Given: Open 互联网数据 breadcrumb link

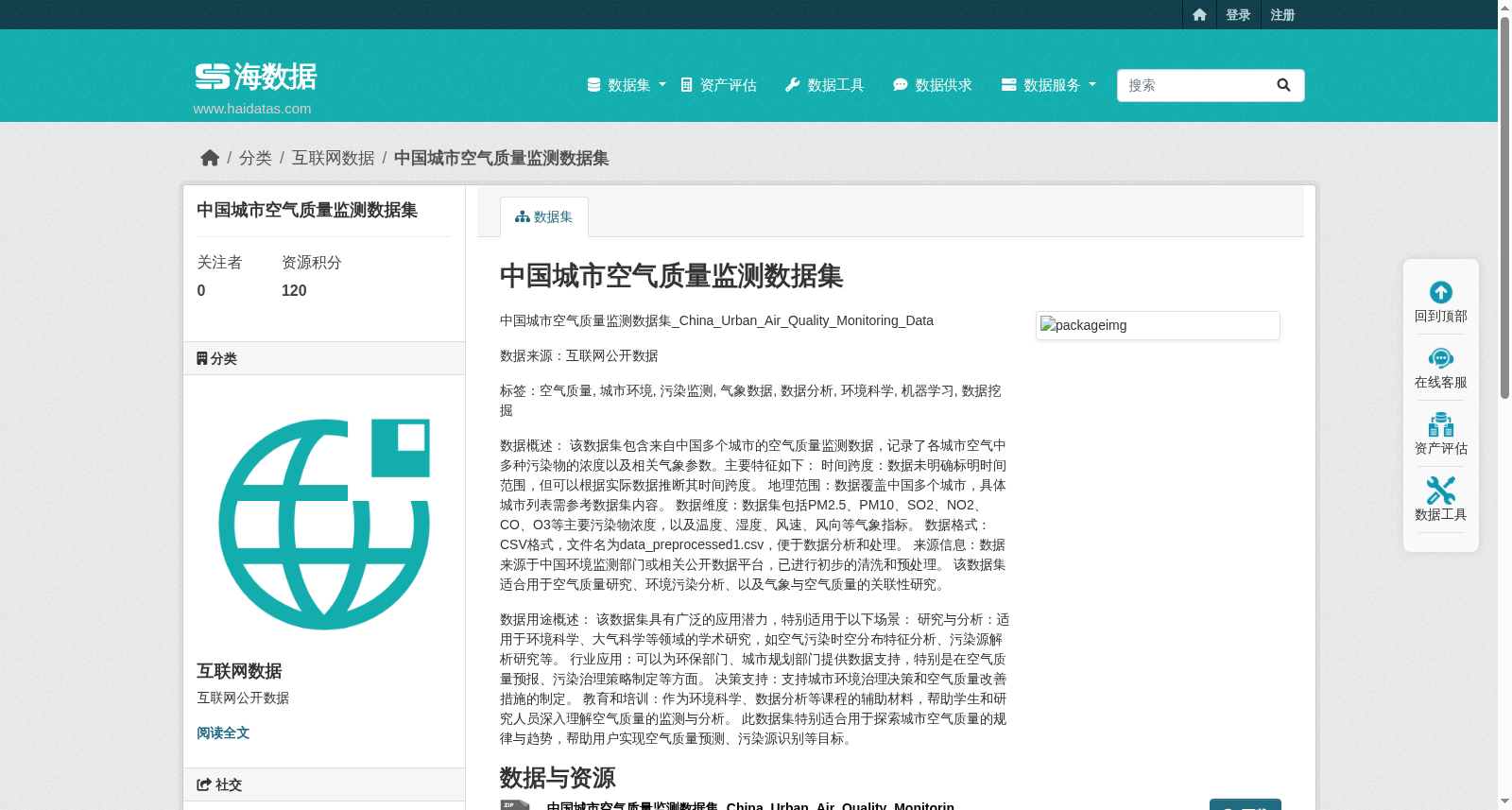Looking at the screenshot, I should click(x=333, y=158).
